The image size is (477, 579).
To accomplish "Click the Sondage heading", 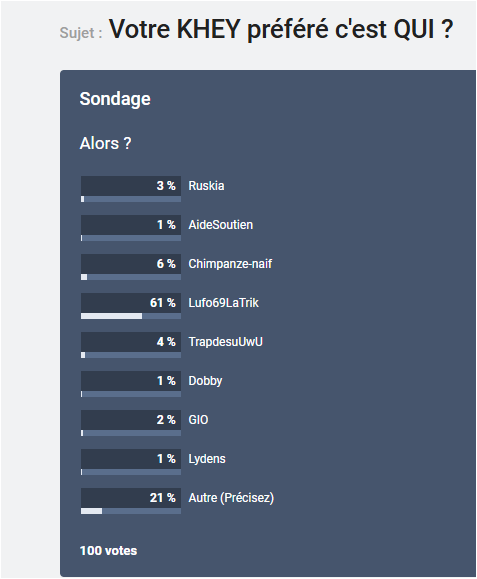I will tap(115, 99).
